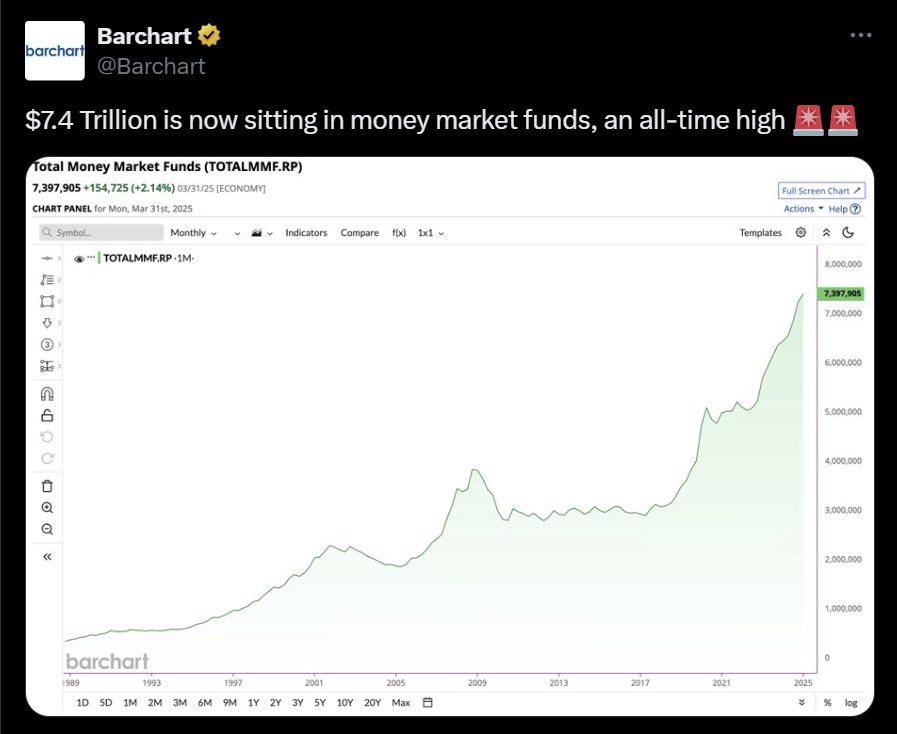Enable the magnet snapping tool
The image size is (897, 734).
pyautogui.click(x=47, y=394)
